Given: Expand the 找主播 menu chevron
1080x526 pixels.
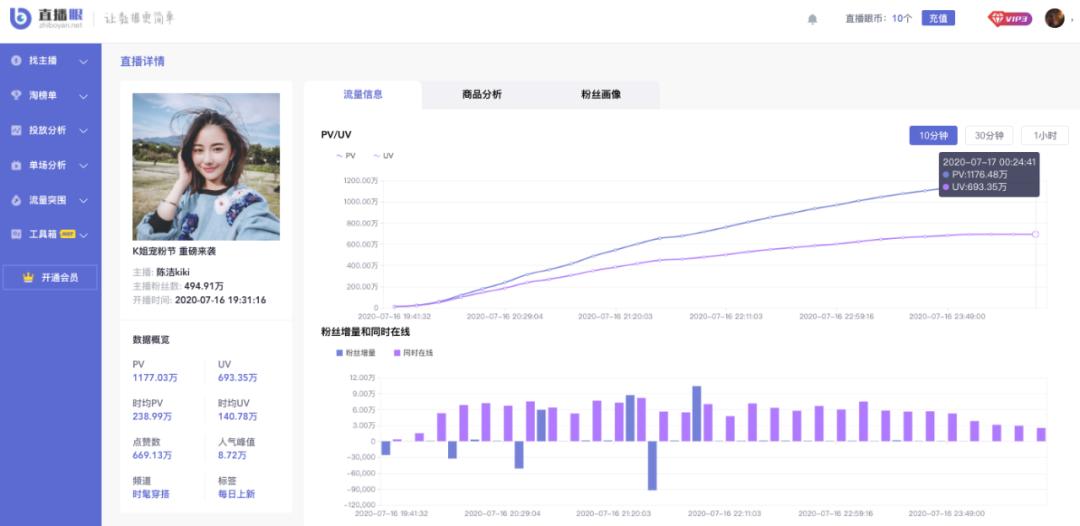Looking at the screenshot, I should (83, 61).
